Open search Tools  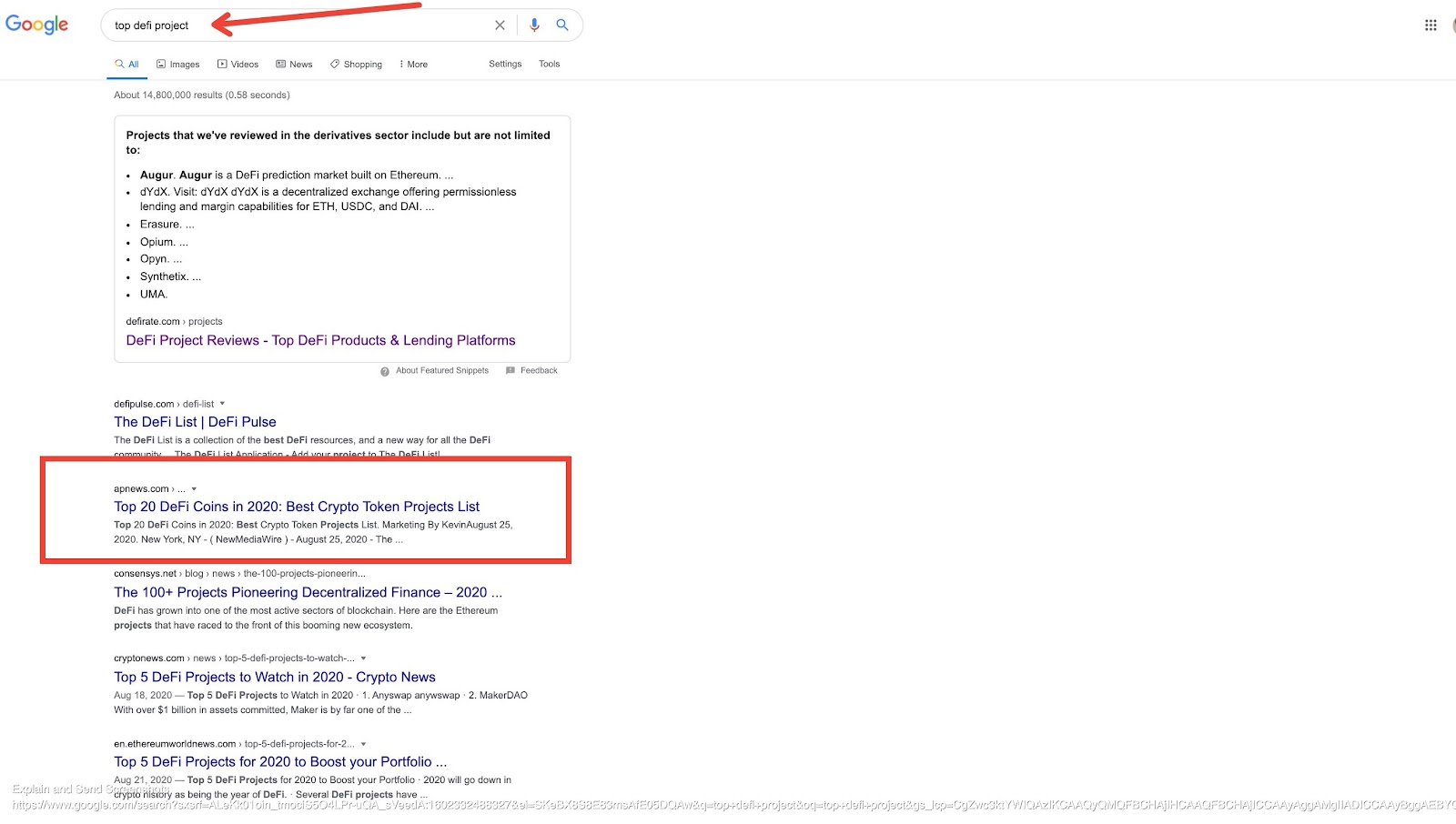point(549,64)
